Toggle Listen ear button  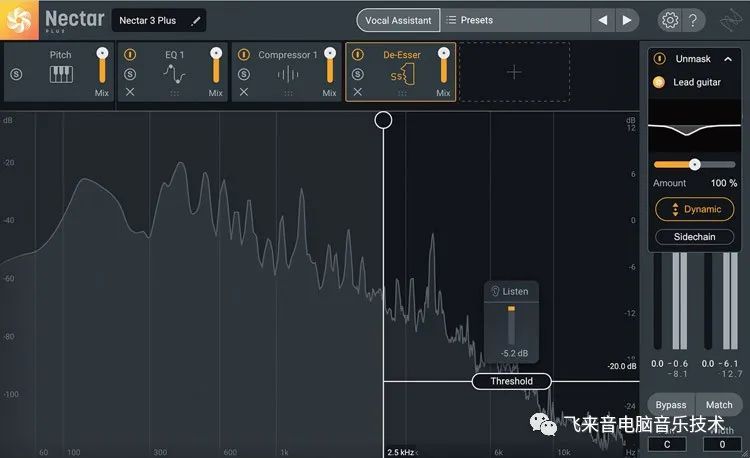point(511,291)
